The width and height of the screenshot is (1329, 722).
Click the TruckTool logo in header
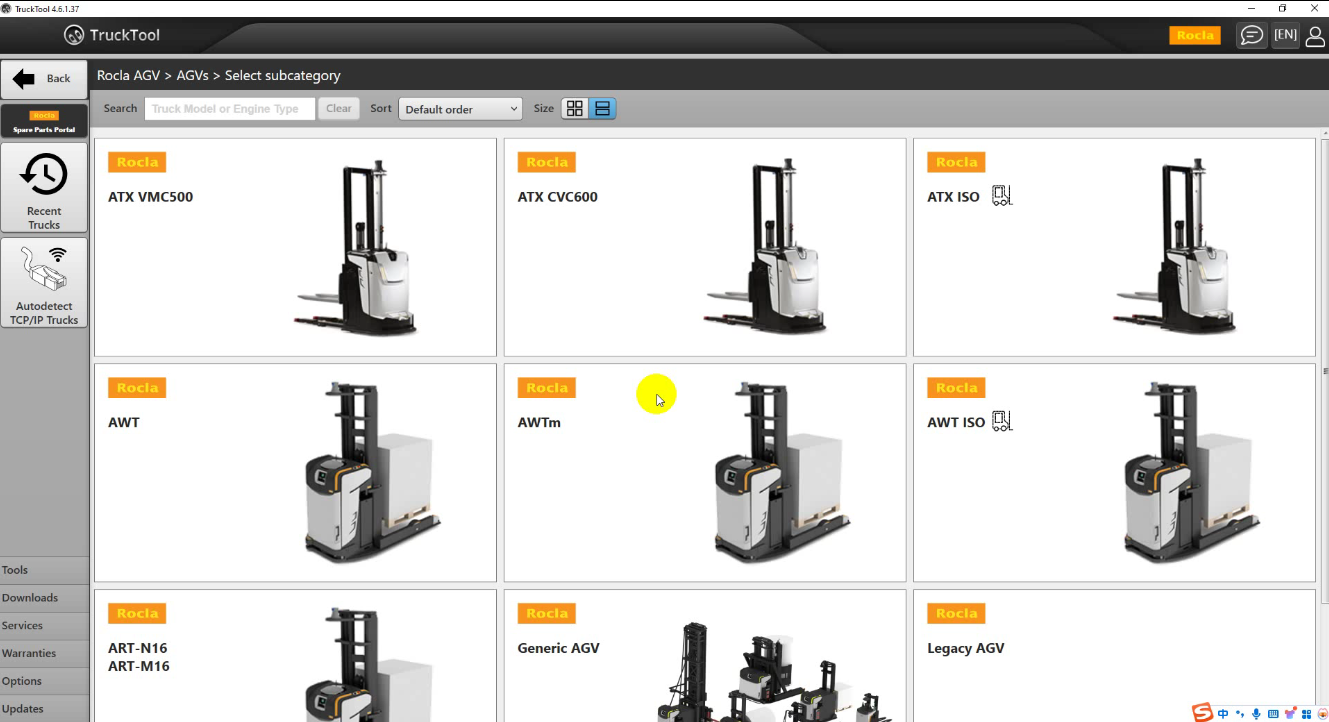point(112,35)
